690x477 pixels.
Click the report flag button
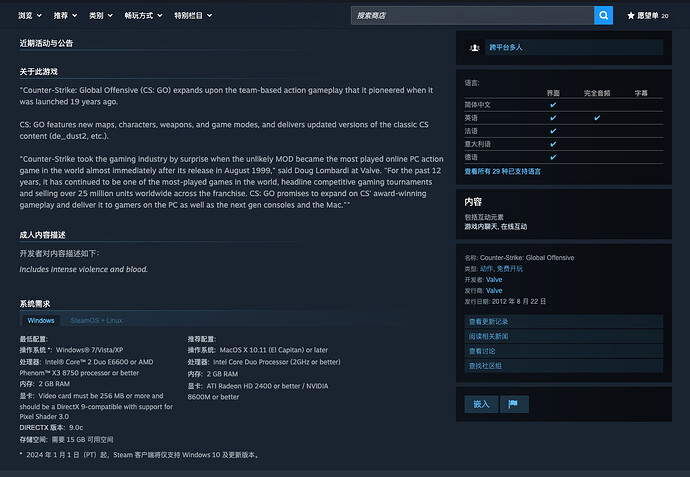(514, 404)
